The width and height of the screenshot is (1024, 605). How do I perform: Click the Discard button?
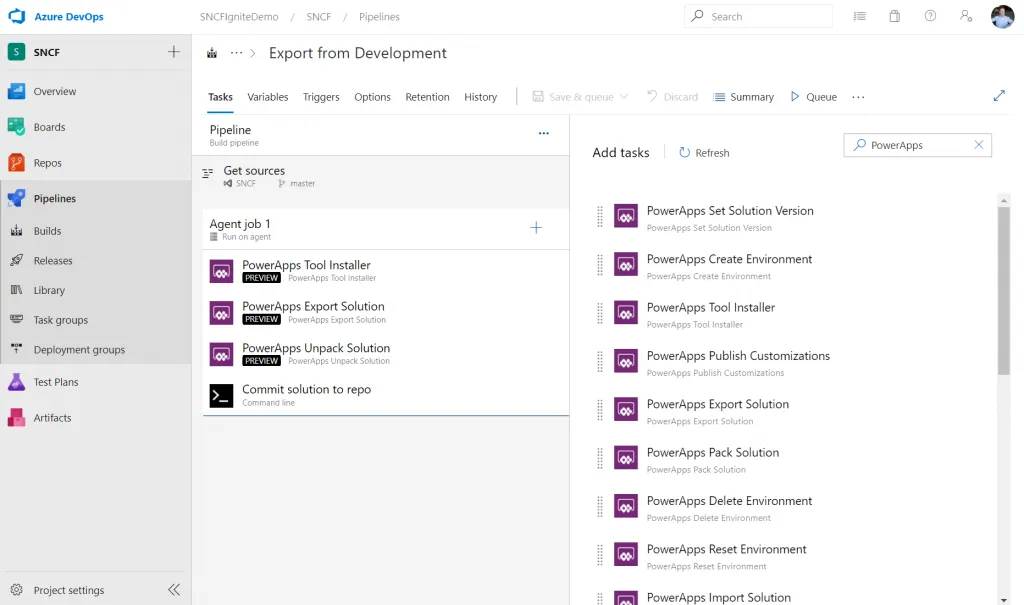(672, 97)
